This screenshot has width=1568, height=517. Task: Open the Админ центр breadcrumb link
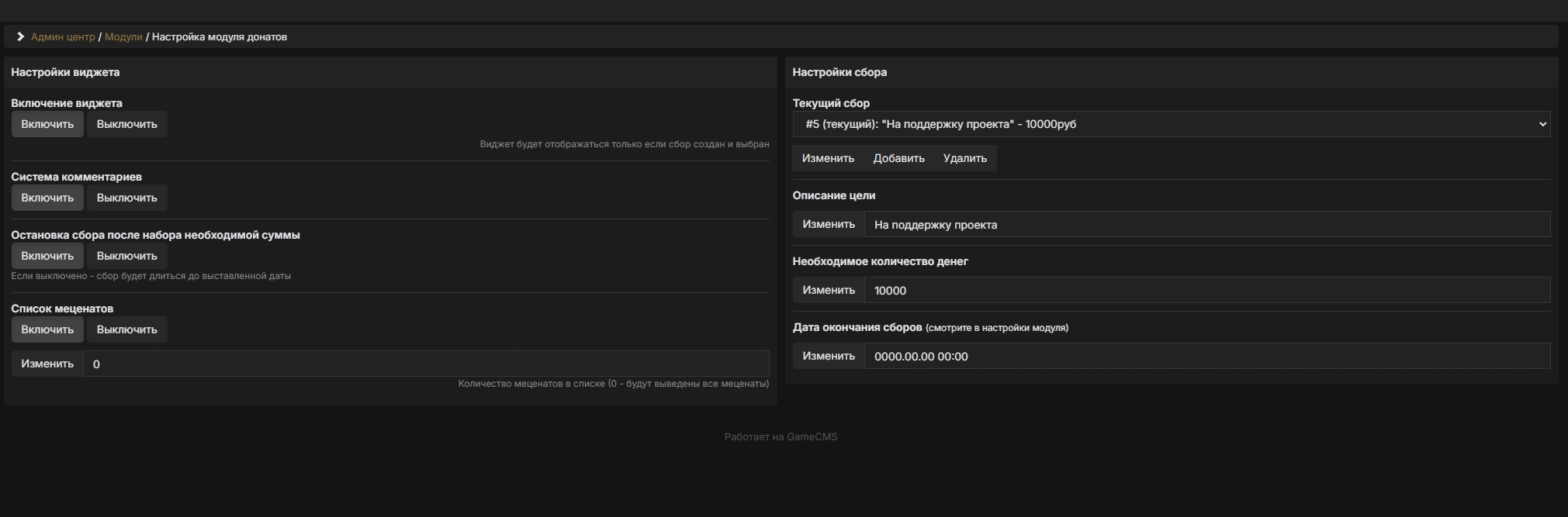tap(63, 37)
